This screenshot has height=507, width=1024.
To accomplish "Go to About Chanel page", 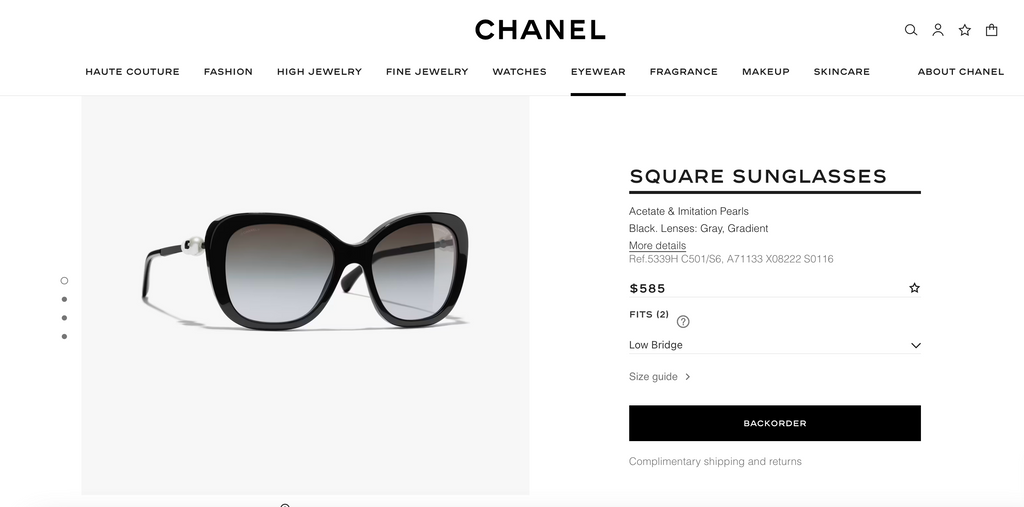I will [x=960, y=72].
